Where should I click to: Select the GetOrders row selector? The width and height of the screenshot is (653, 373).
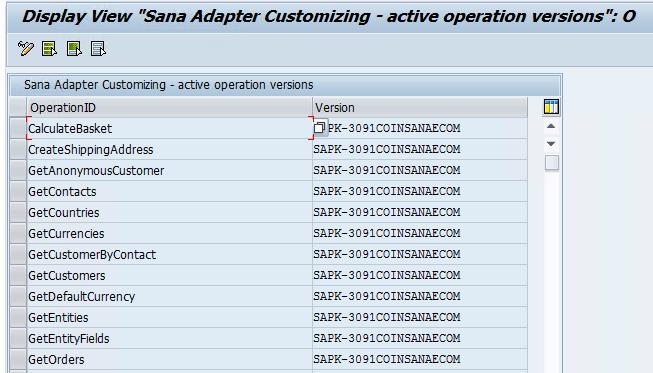pyautogui.click(x=18, y=359)
